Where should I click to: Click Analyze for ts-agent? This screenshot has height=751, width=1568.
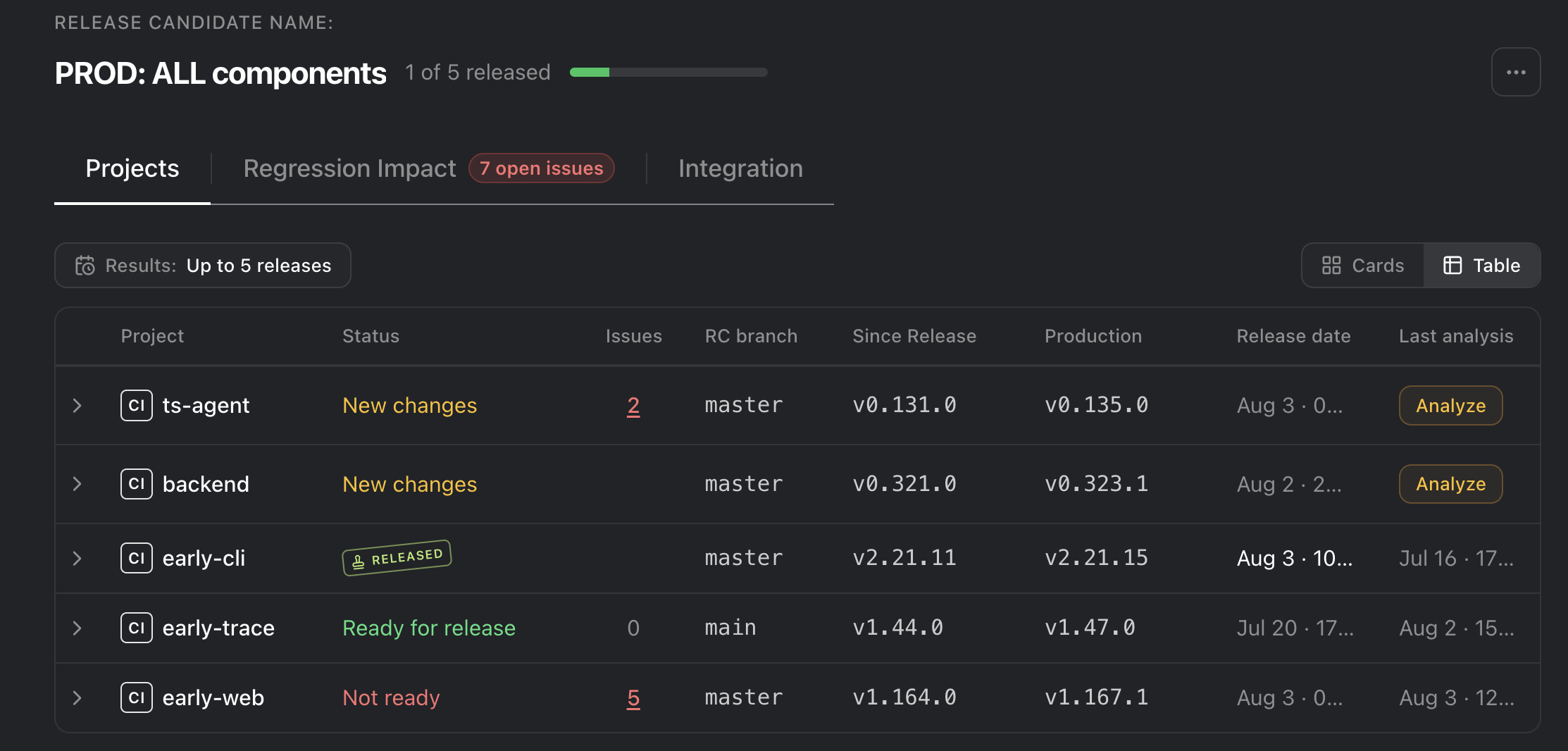coord(1450,405)
